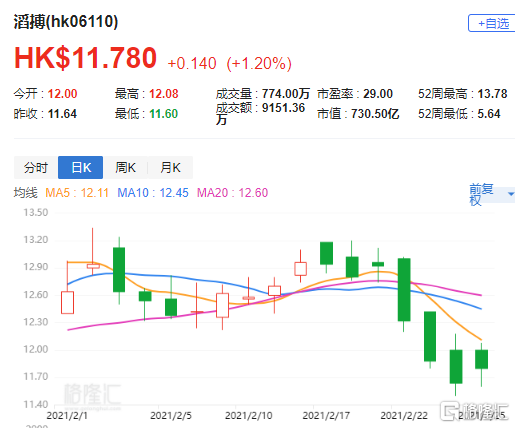Screen dimensions: 515x428
Task: Click the 均线 label
Action: 26,193
